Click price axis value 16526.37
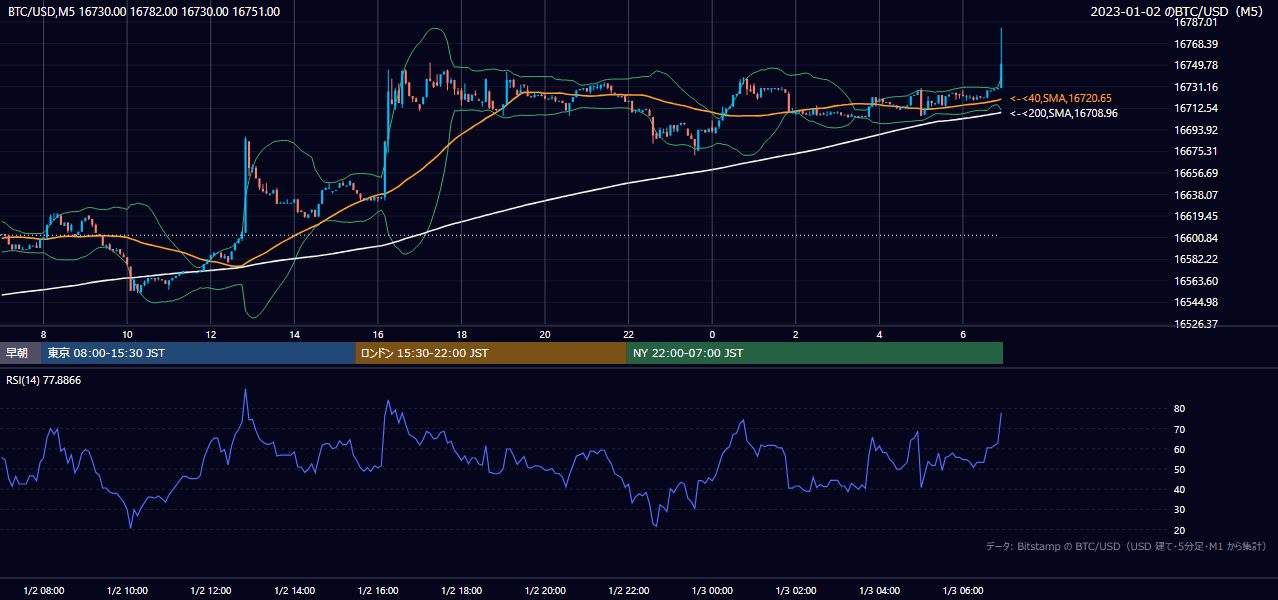This screenshot has height=600, width=1278. (x=1196, y=324)
